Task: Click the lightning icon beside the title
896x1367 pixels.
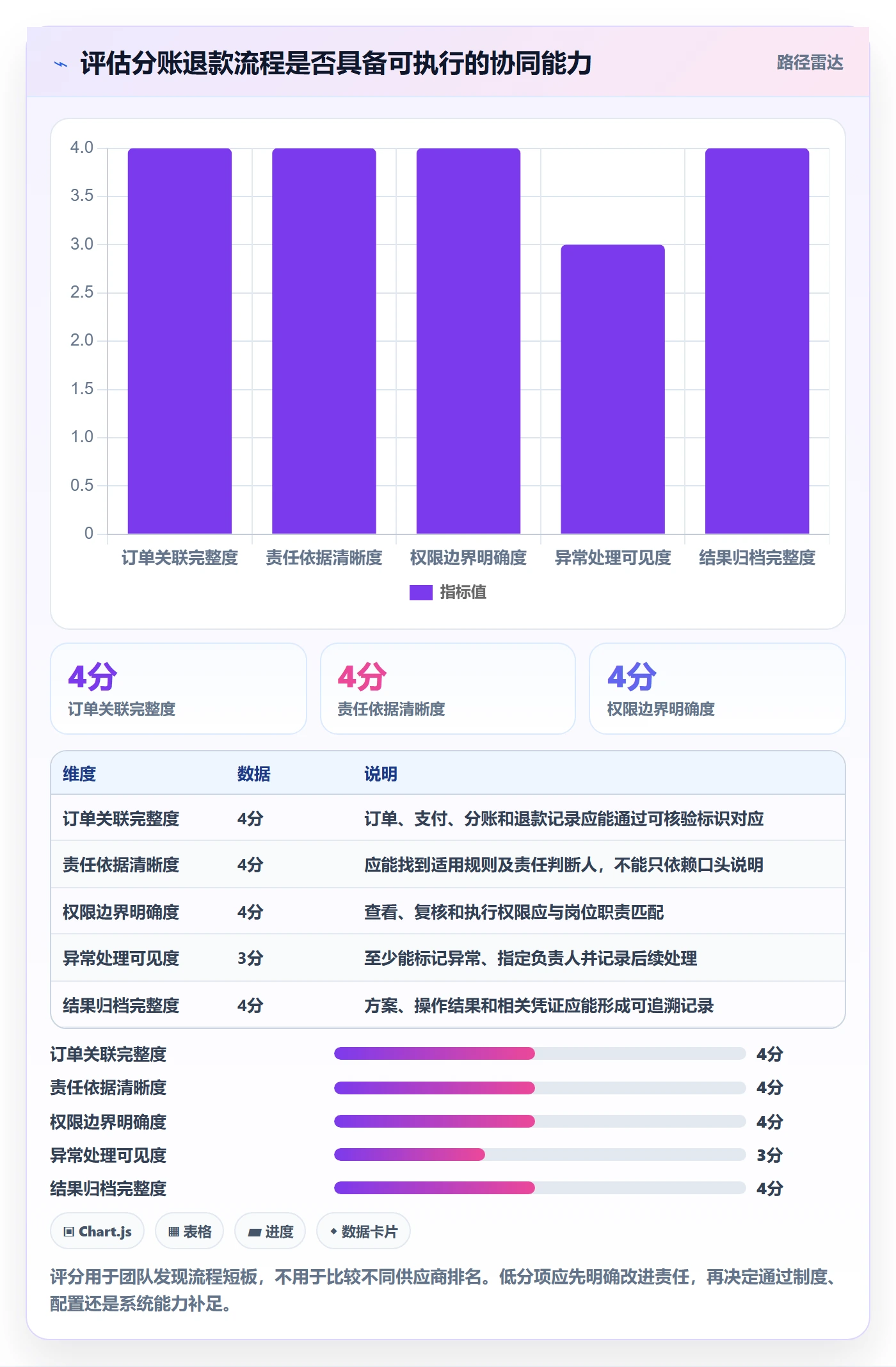Action: pos(61,64)
